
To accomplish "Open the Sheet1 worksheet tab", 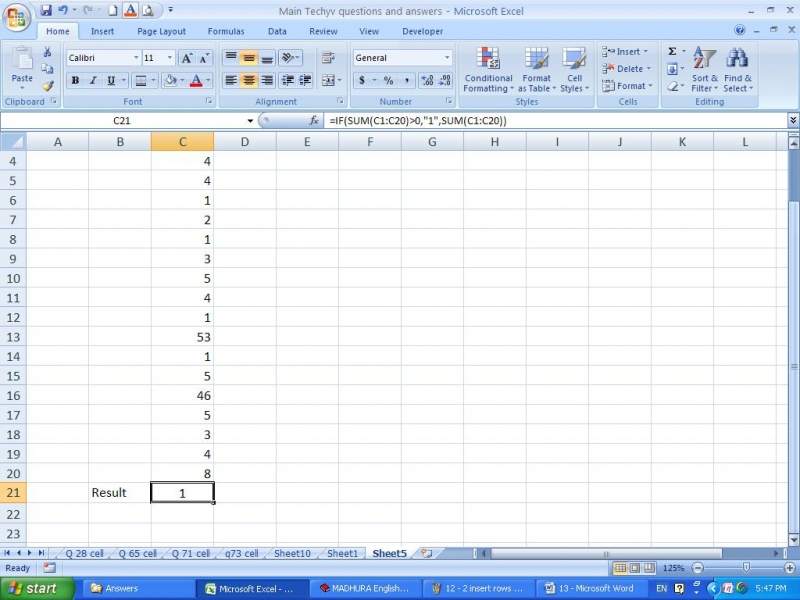I will (342, 553).
